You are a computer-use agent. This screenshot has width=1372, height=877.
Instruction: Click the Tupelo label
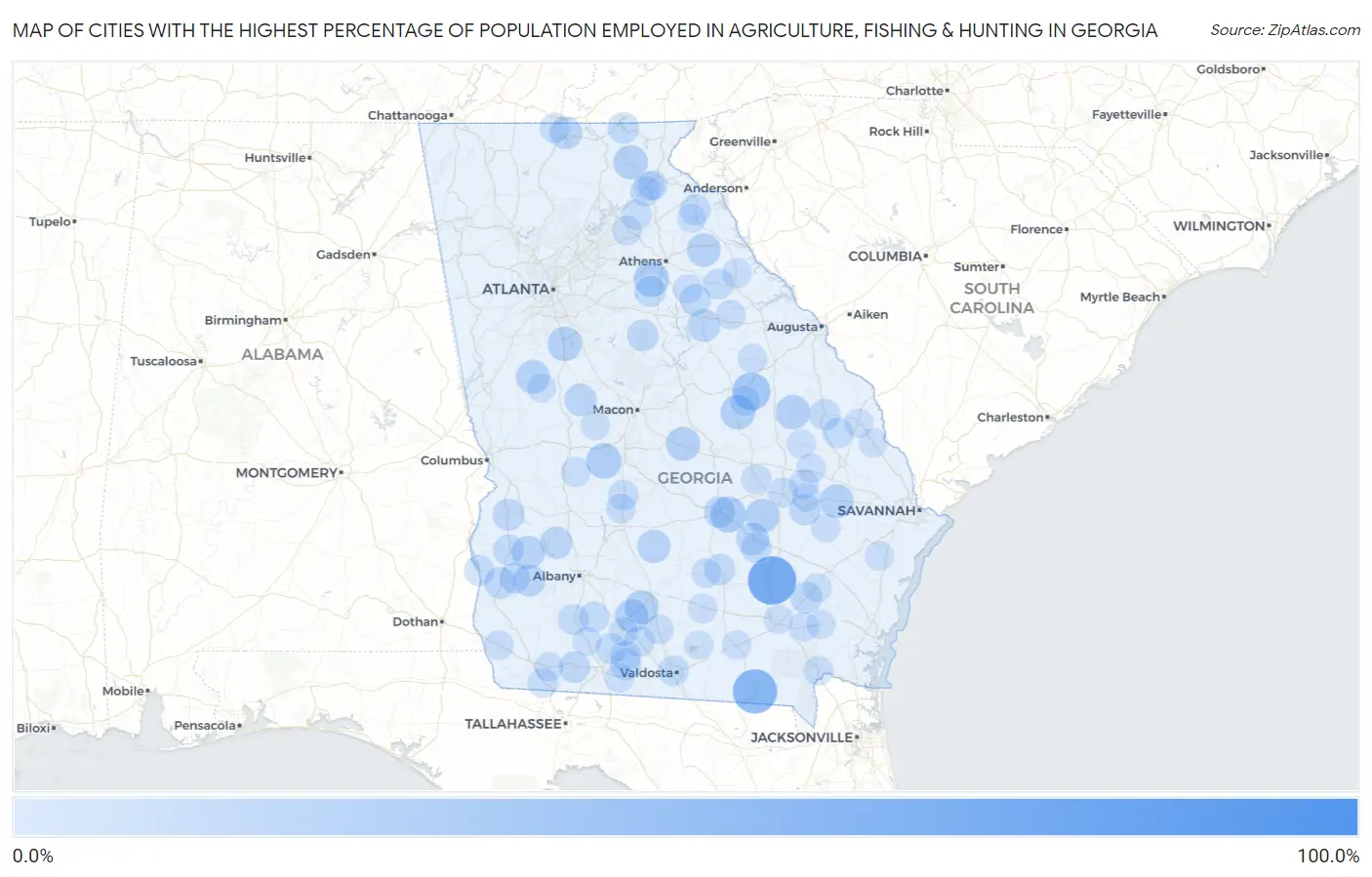tap(50, 221)
